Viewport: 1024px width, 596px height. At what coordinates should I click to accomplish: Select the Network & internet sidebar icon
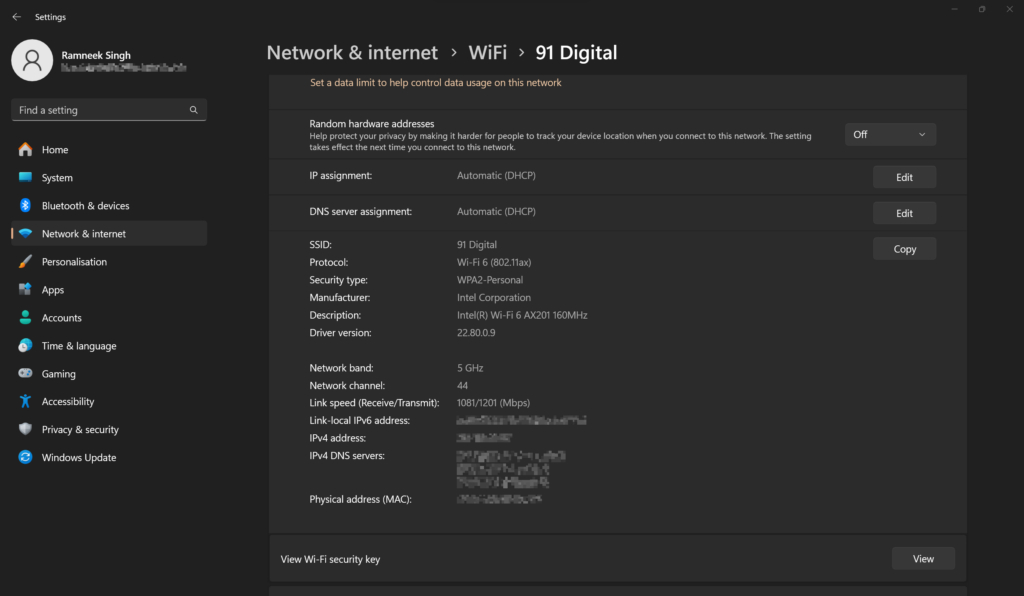pyautogui.click(x=24, y=233)
